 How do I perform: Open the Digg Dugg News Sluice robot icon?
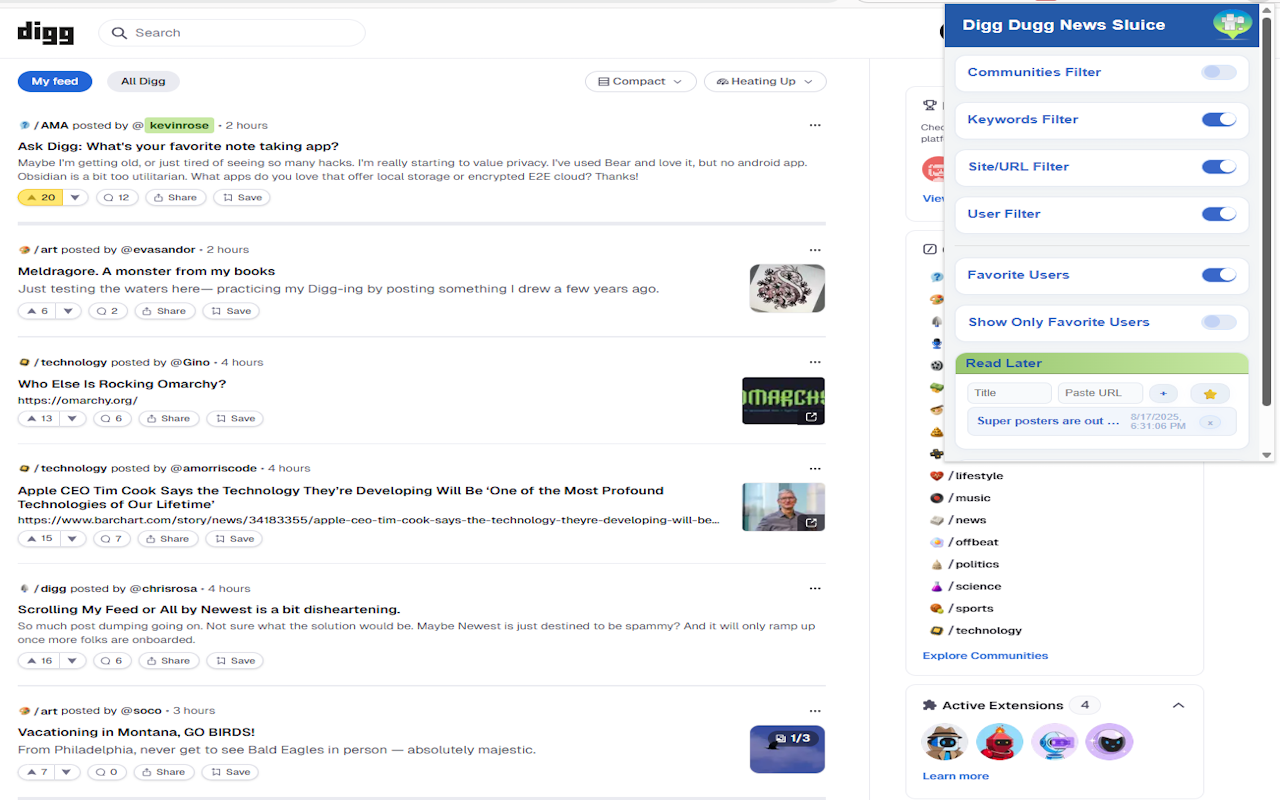coord(1232,24)
